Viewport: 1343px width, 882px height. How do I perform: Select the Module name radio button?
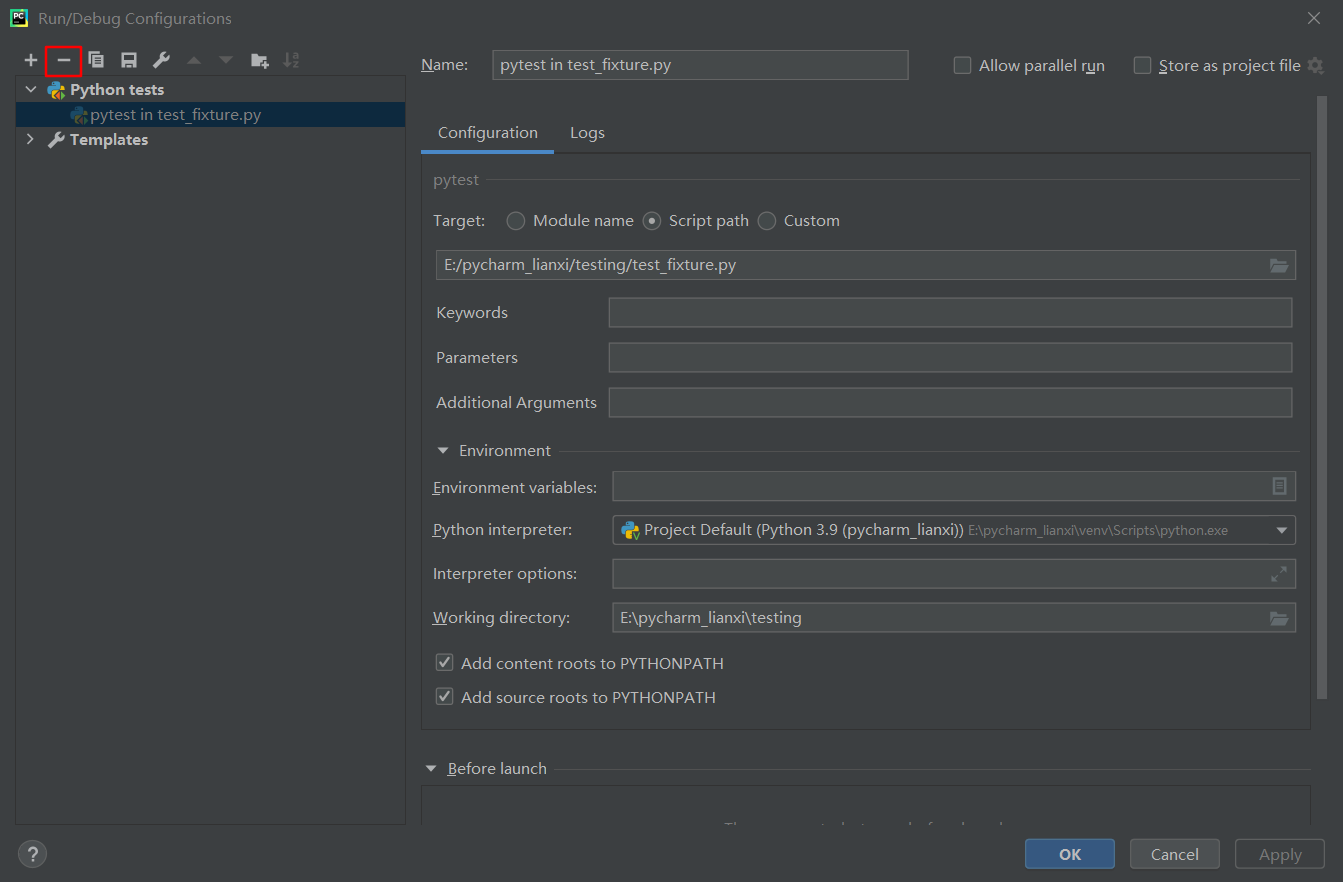tap(516, 221)
